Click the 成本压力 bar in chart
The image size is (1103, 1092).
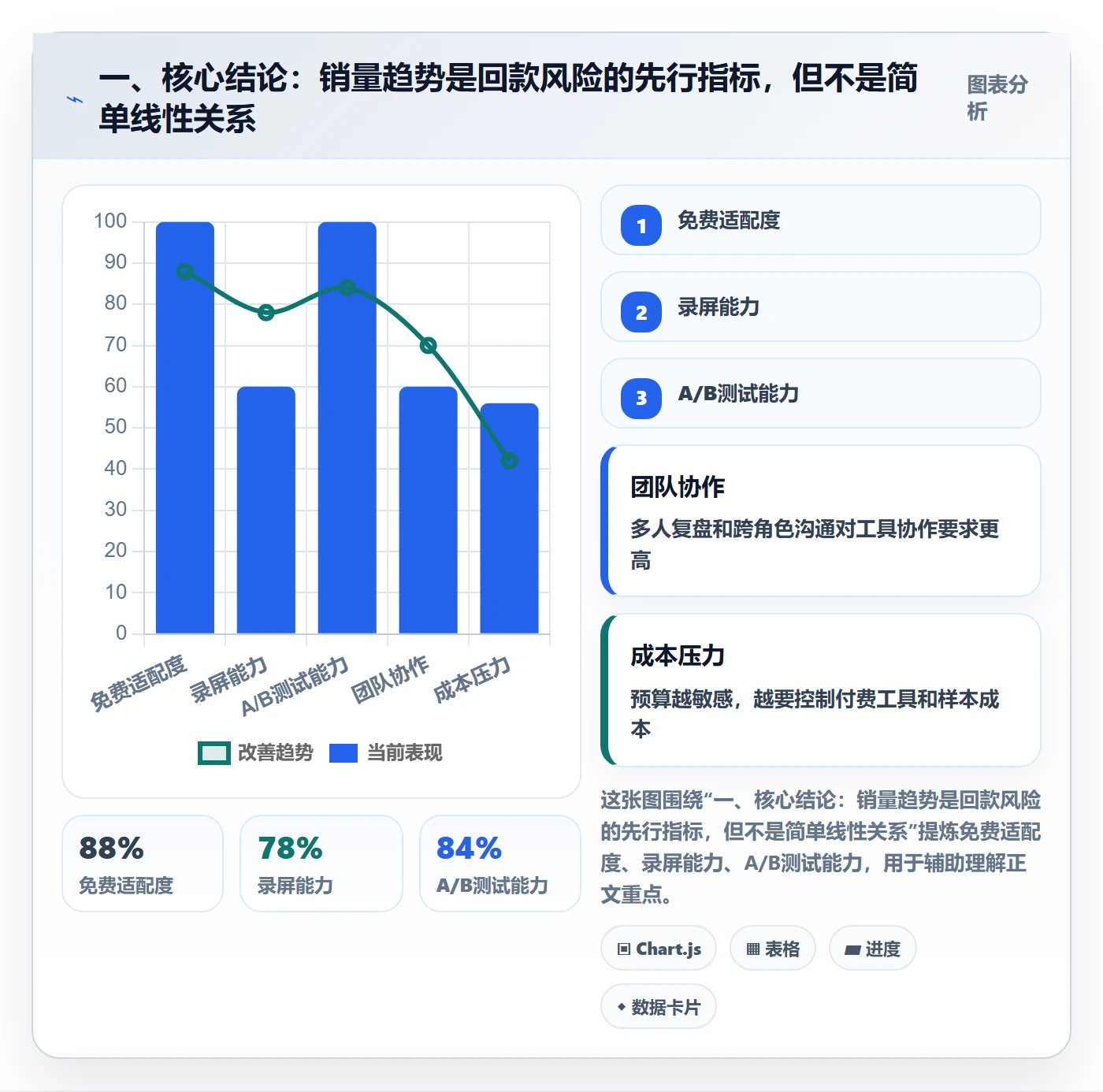pos(510,518)
